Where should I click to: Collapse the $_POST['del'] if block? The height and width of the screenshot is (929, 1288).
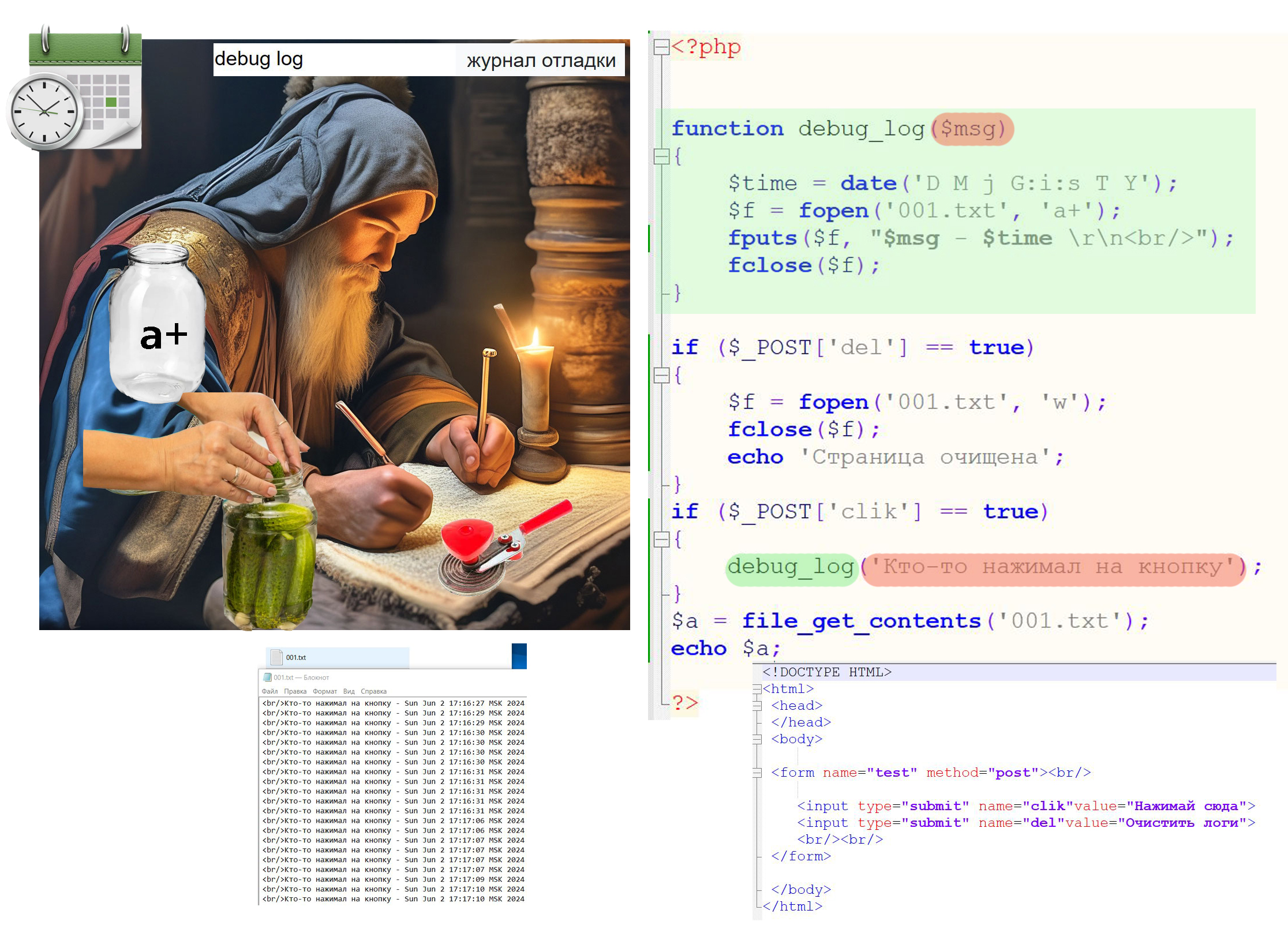pos(661,376)
